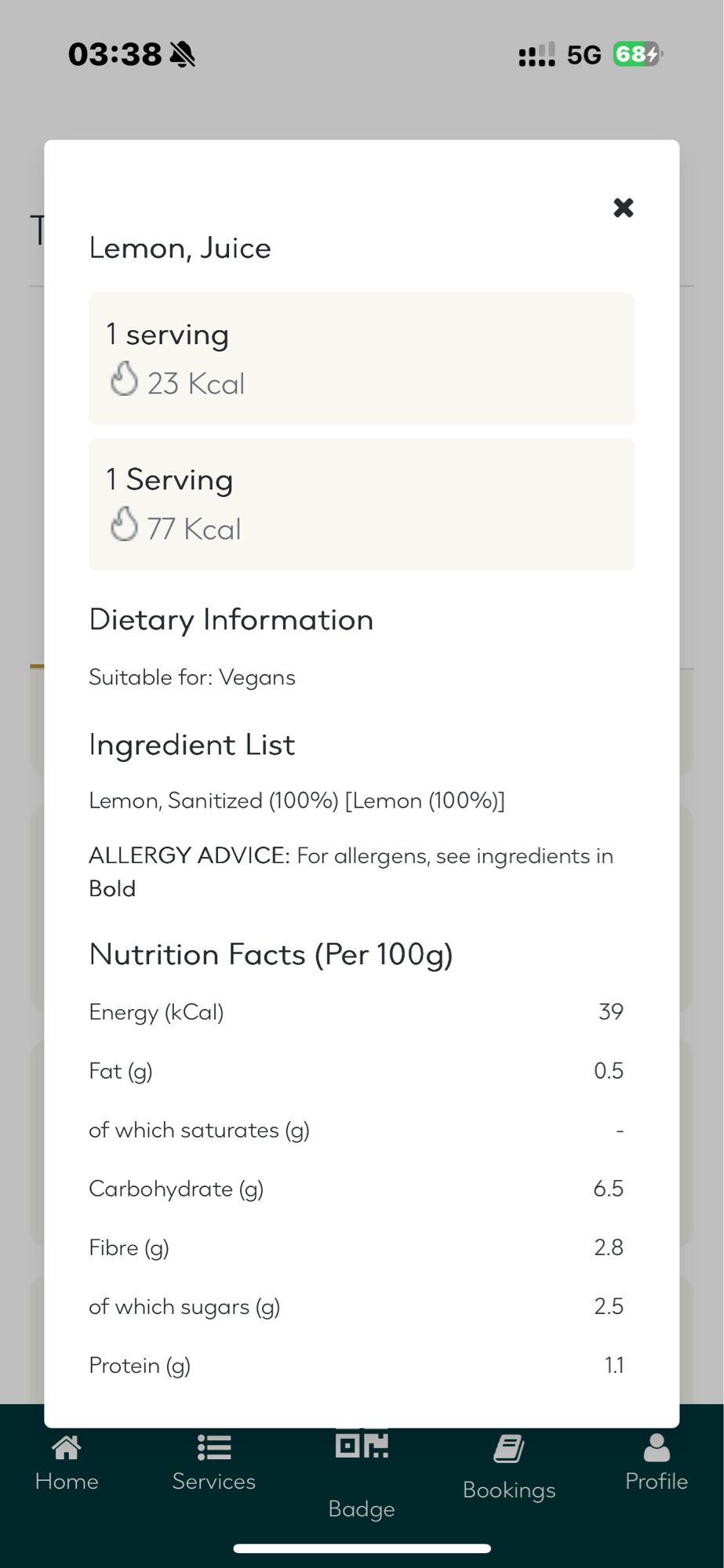This screenshot has width=724, height=1568.
Task: Tap the silent mode bell icon
Action: (x=183, y=55)
